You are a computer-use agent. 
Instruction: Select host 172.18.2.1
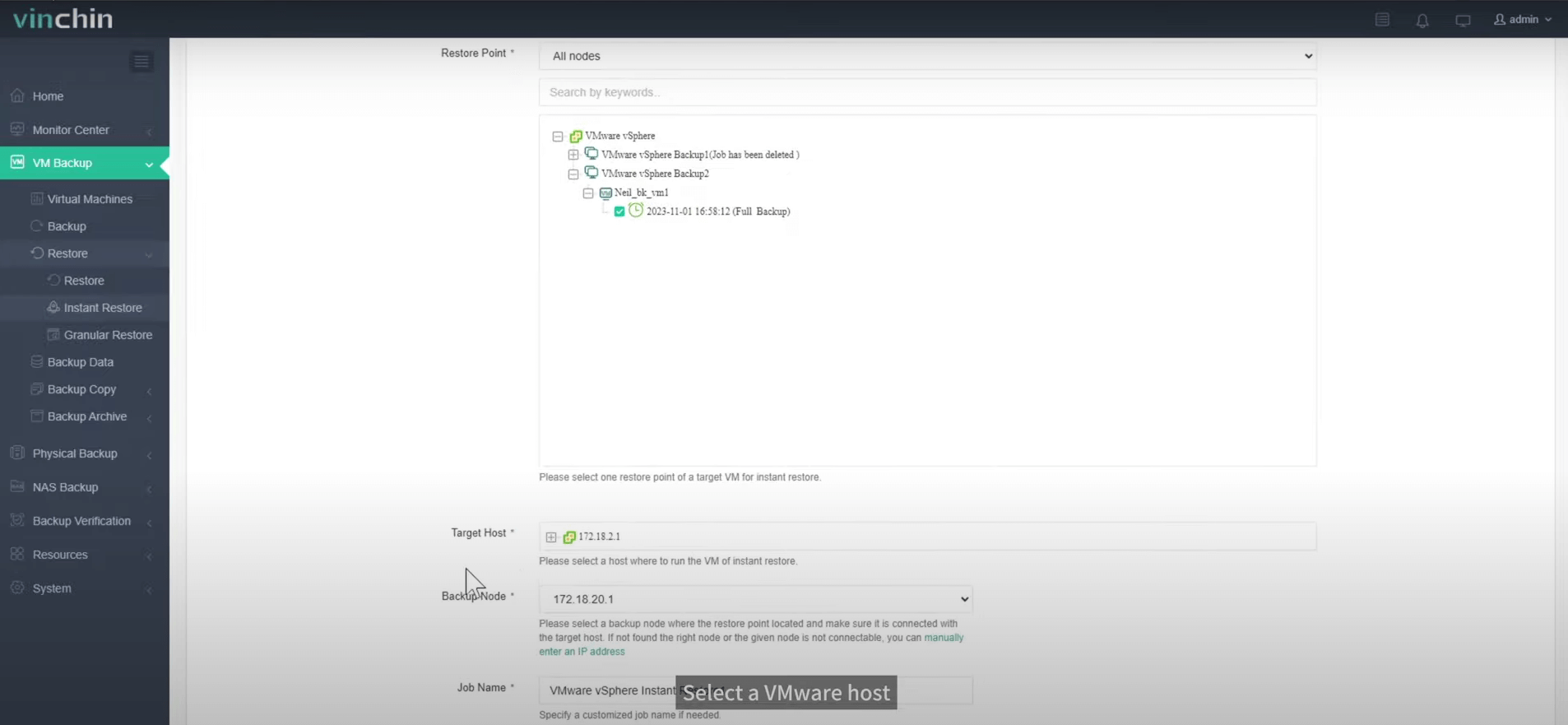click(x=599, y=537)
